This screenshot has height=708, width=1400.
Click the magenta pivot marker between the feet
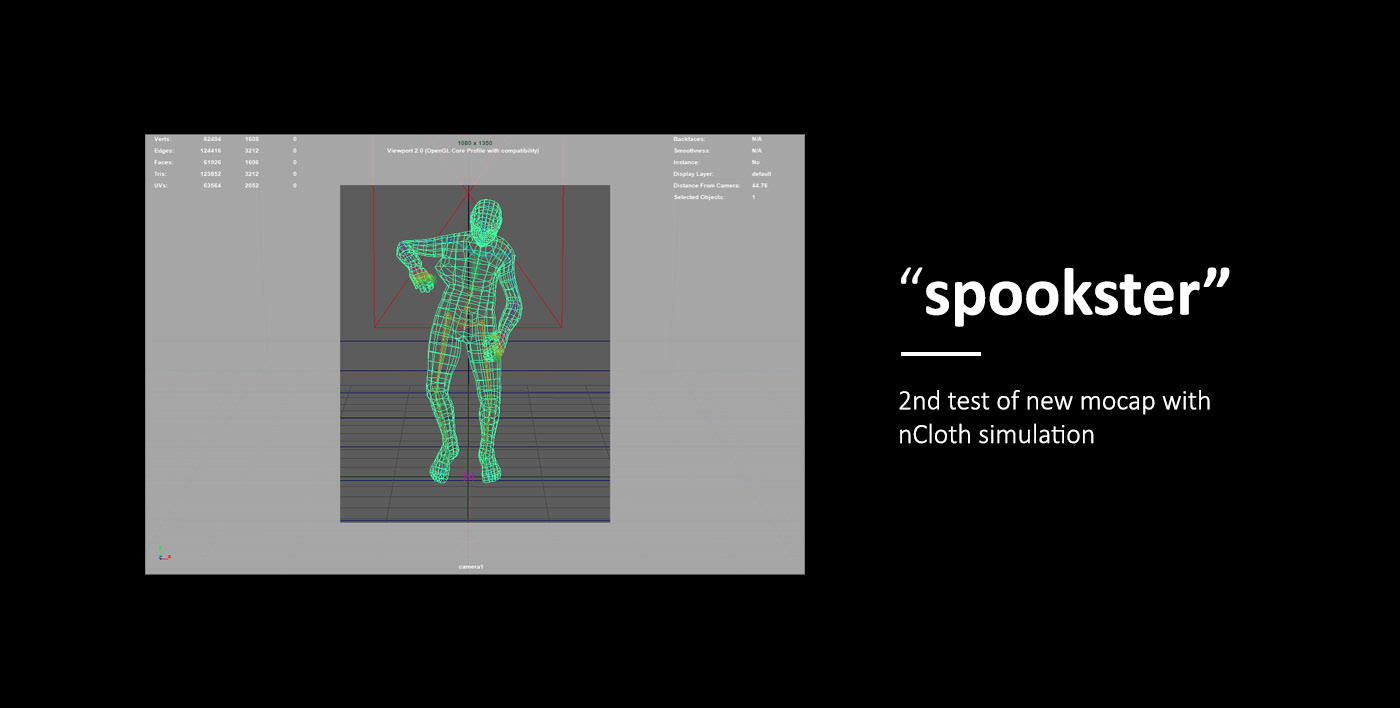tap(468, 476)
